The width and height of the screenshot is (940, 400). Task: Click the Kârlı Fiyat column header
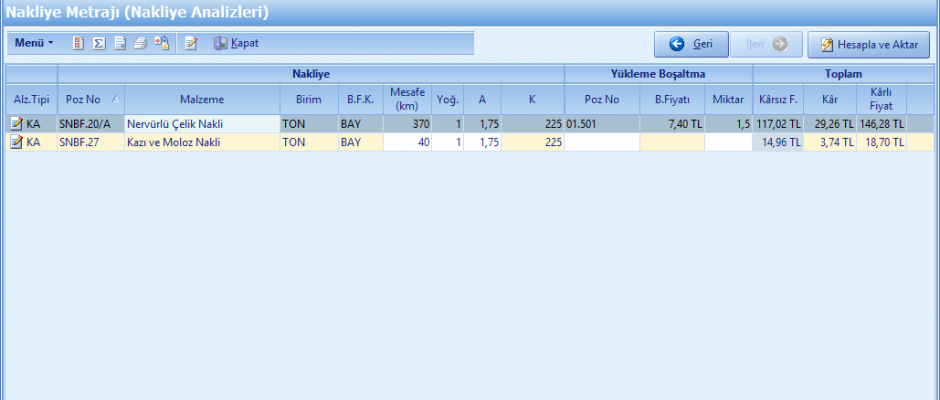[x=880, y=99]
